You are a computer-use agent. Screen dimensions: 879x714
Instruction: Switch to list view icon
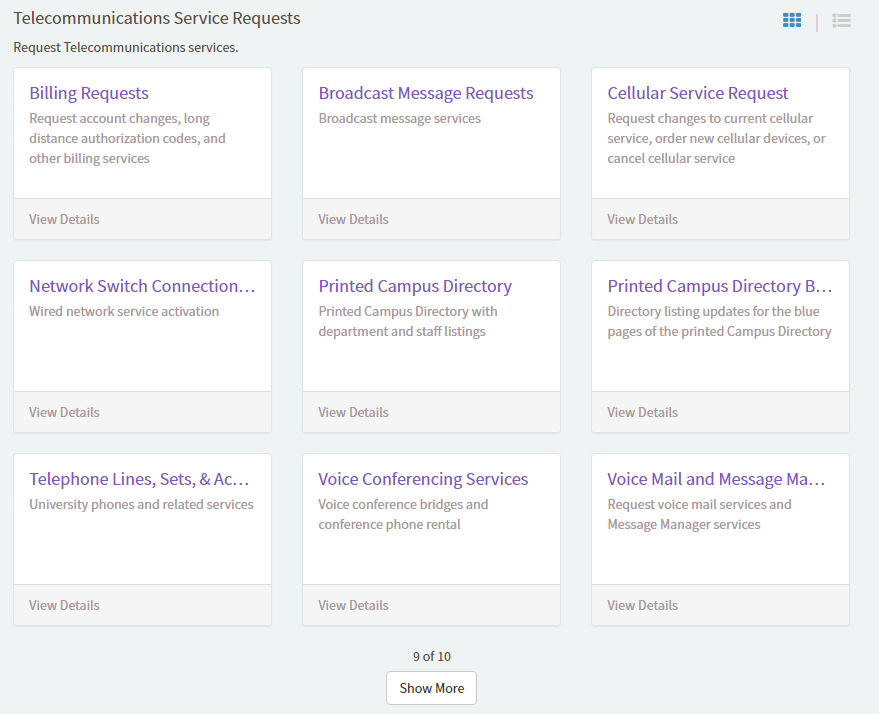tap(841, 20)
